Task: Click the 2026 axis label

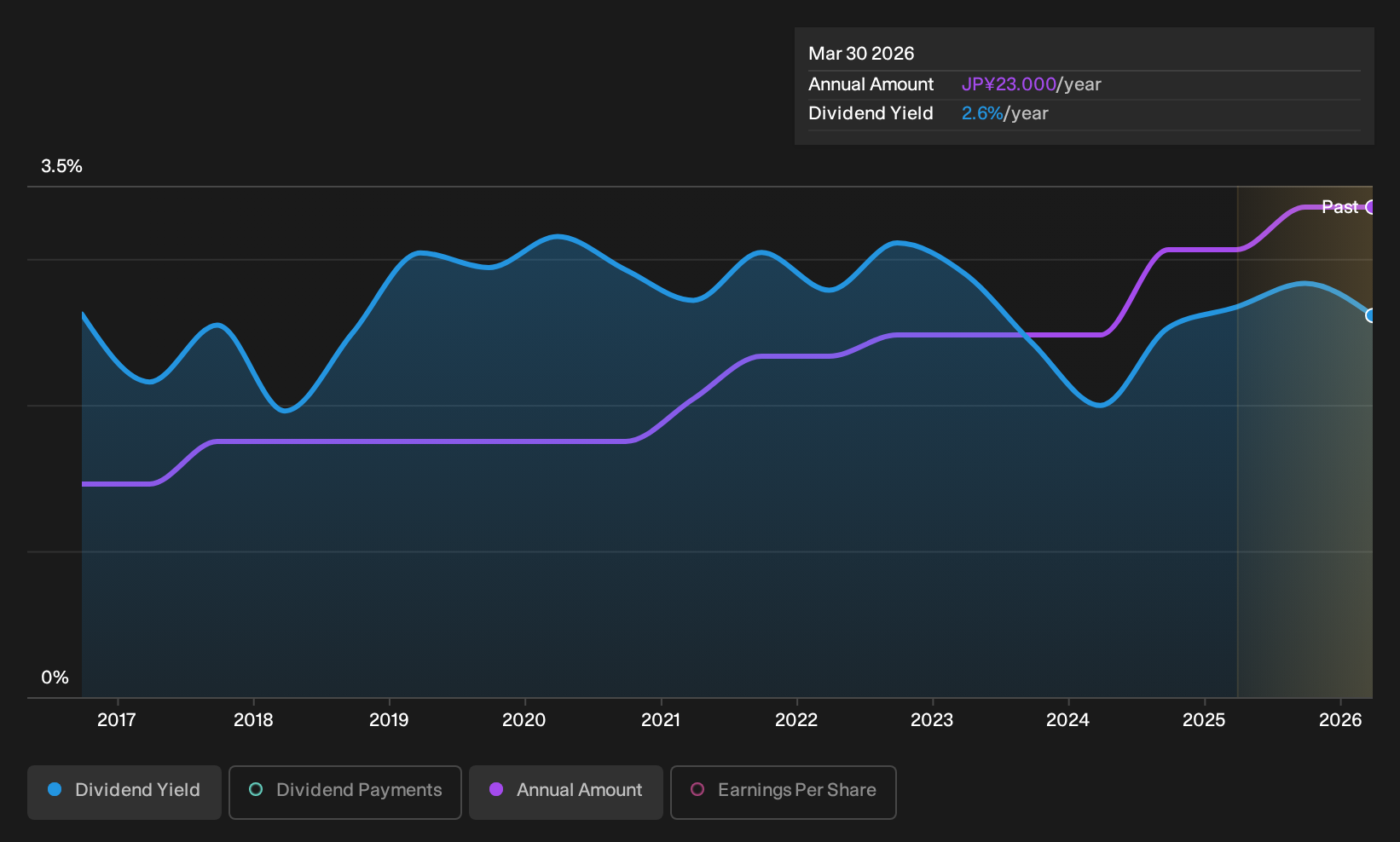Action: point(1340,720)
